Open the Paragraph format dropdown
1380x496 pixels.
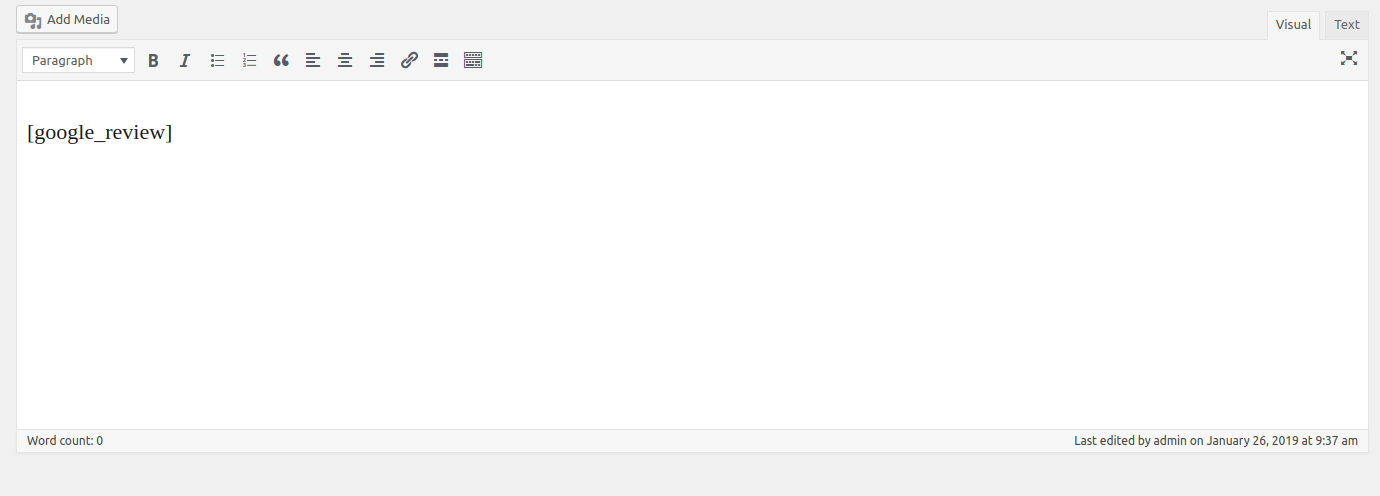click(x=79, y=61)
